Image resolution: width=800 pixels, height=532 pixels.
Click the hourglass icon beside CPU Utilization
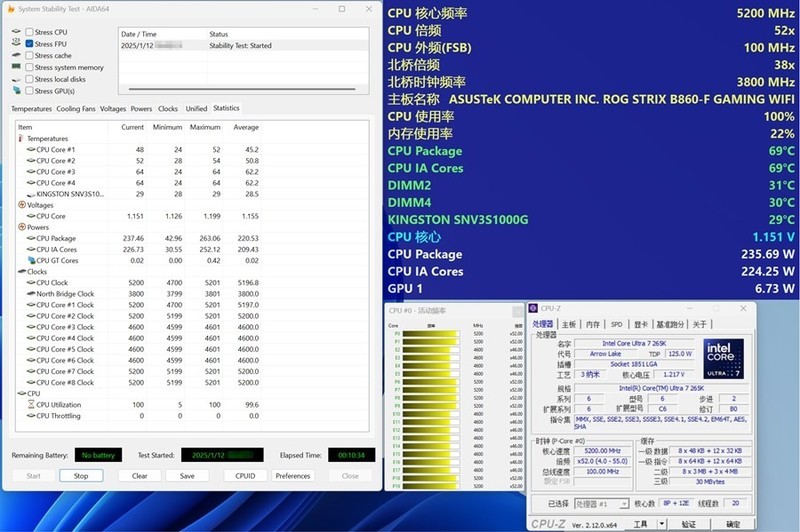[x=31, y=404]
